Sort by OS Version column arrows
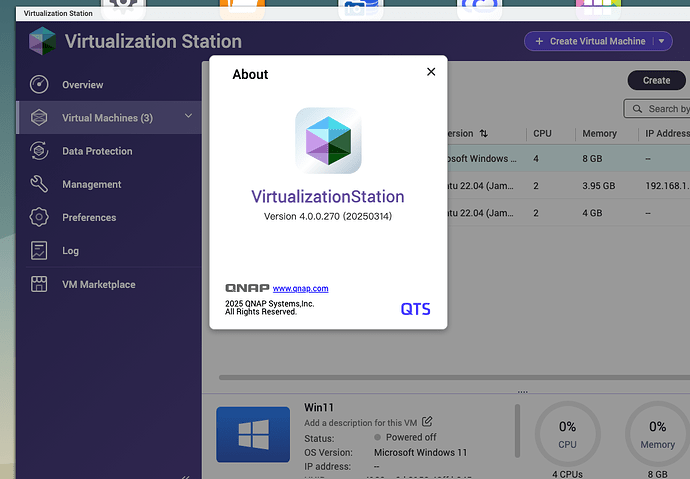The image size is (690, 479). (x=484, y=133)
